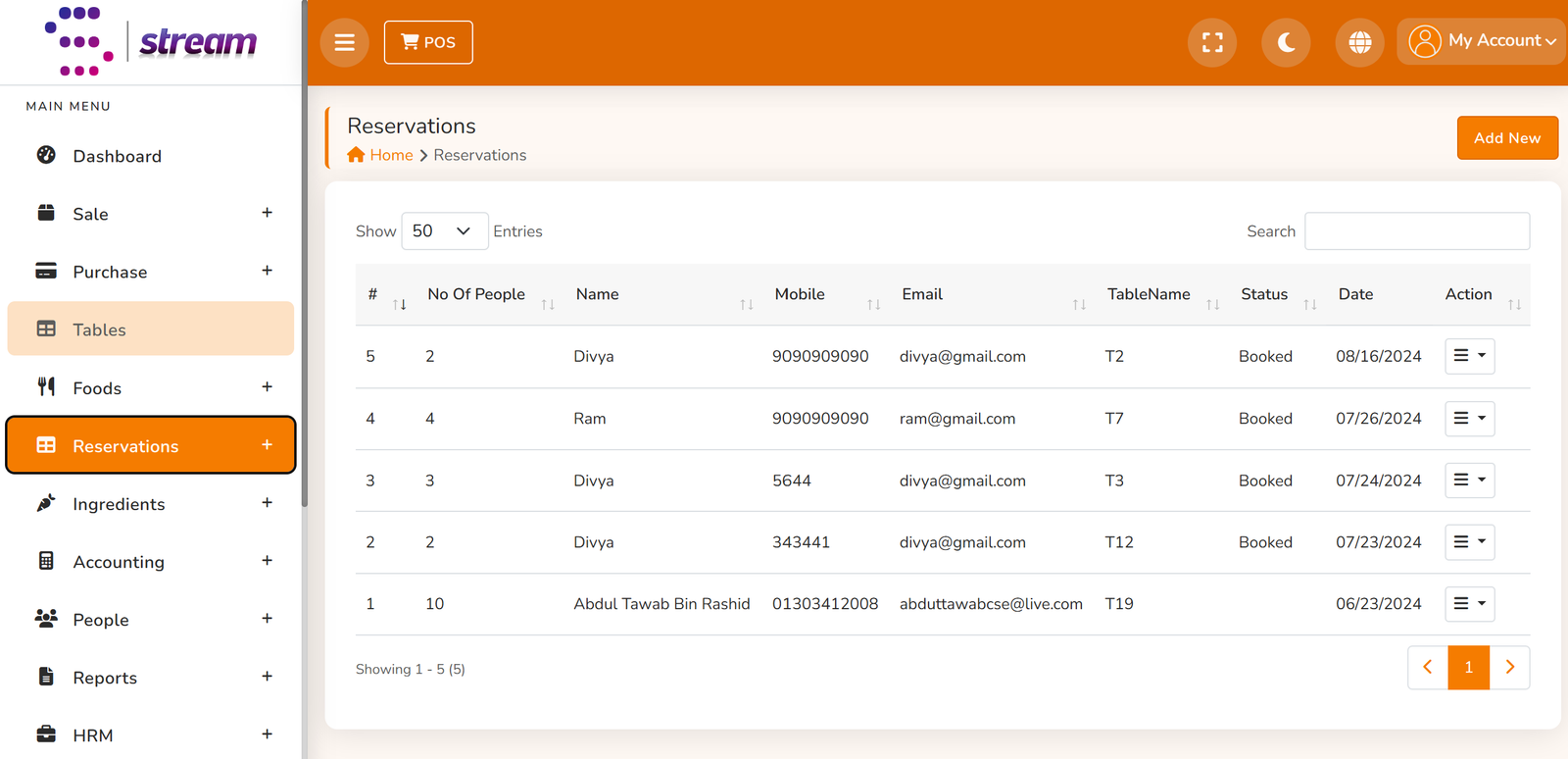Image resolution: width=1568 pixels, height=759 pixels.
Task: Toggle dark mode moon icon
Action: 1286,42
